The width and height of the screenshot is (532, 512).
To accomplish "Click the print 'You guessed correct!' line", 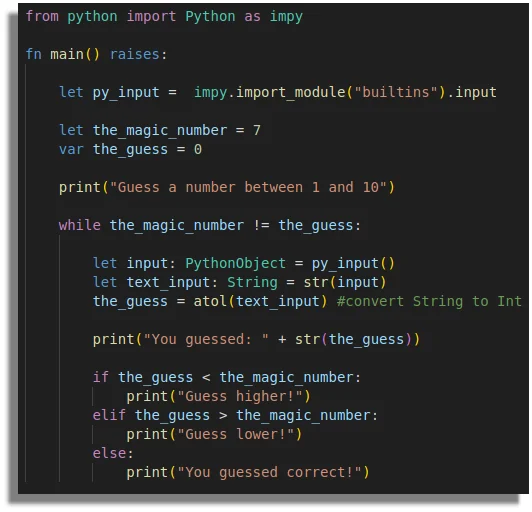I will pos(248,472).
